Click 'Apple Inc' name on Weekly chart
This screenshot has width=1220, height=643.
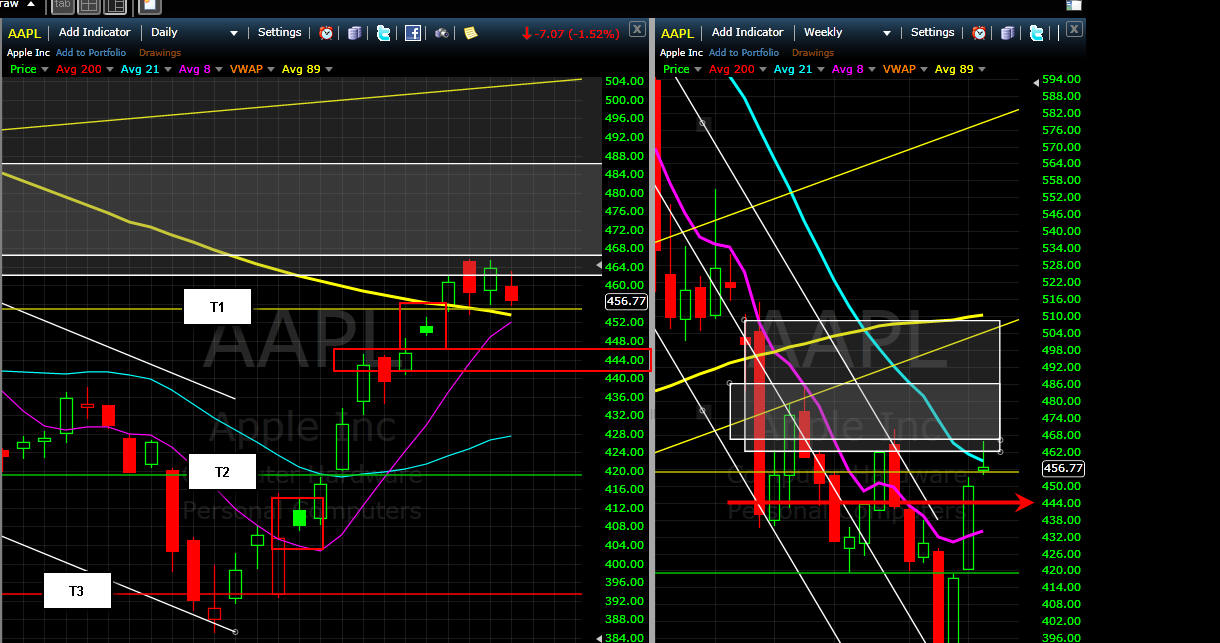tap(680, 52)
